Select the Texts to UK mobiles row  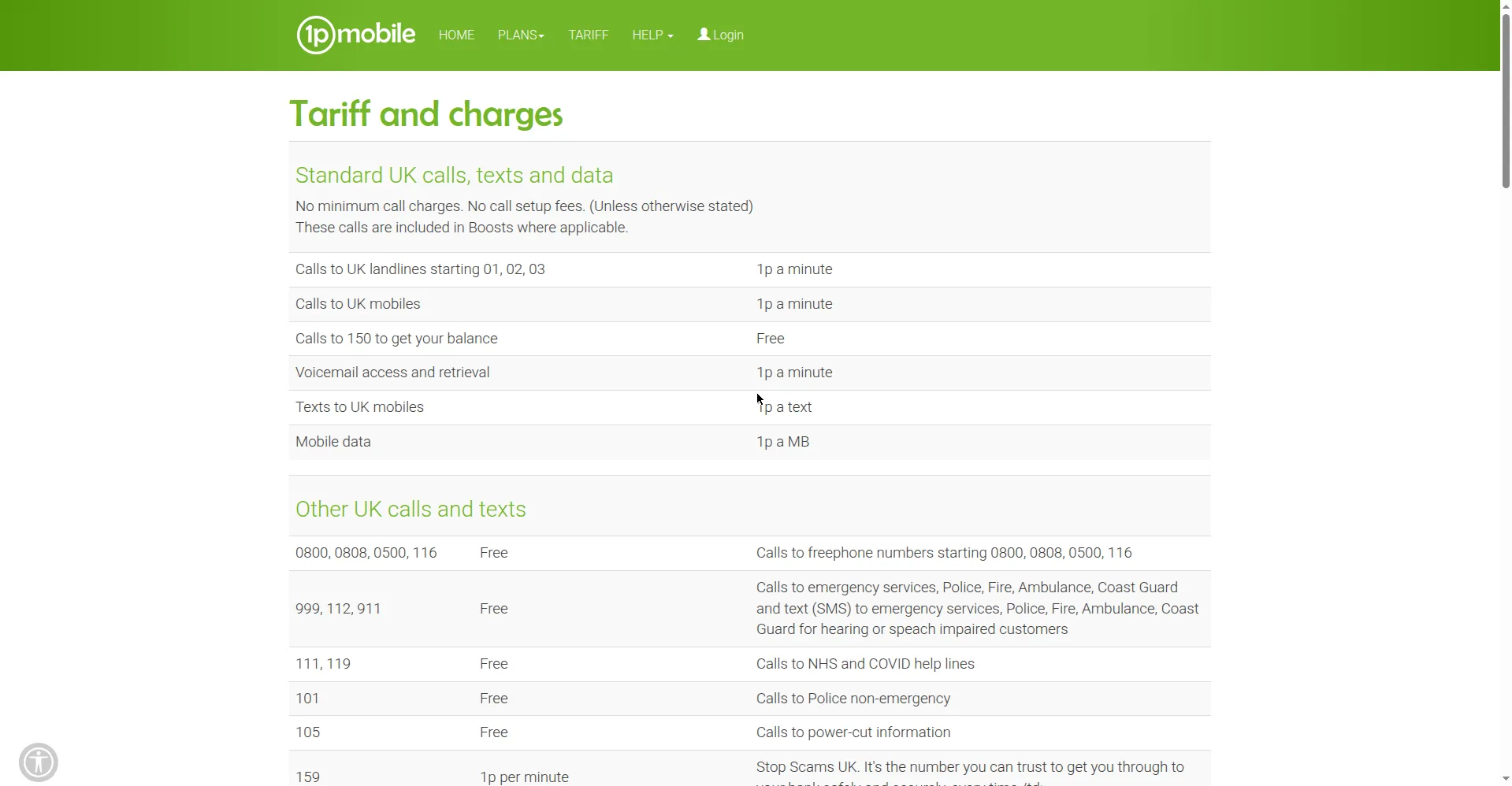(x=749, y=407)
